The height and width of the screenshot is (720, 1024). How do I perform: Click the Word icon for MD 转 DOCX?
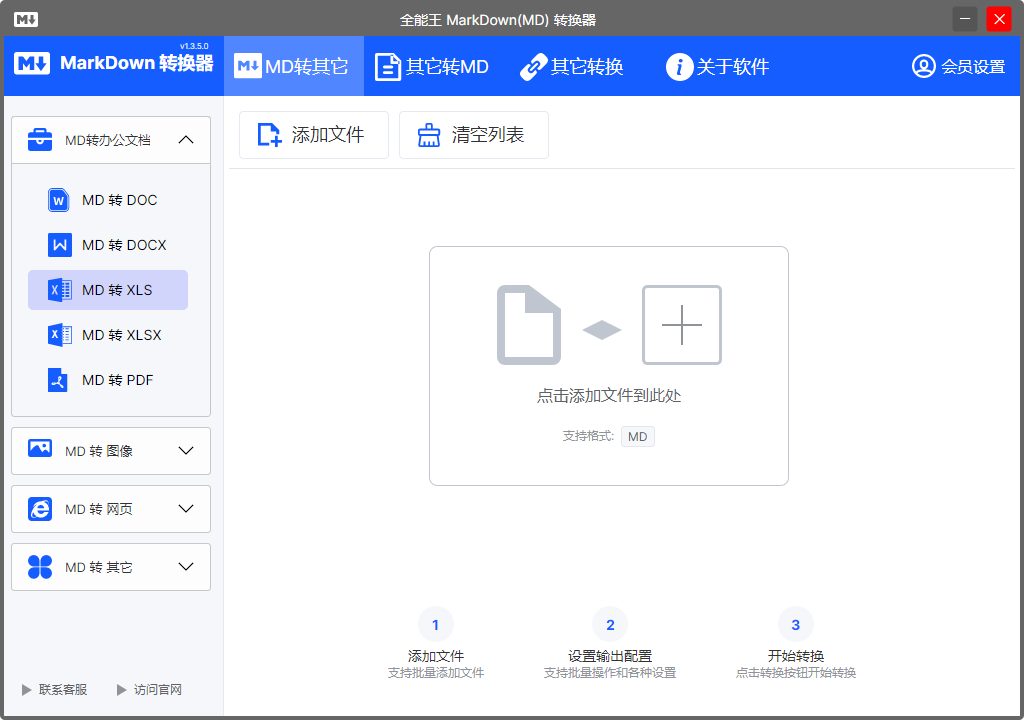coord(59,245)
